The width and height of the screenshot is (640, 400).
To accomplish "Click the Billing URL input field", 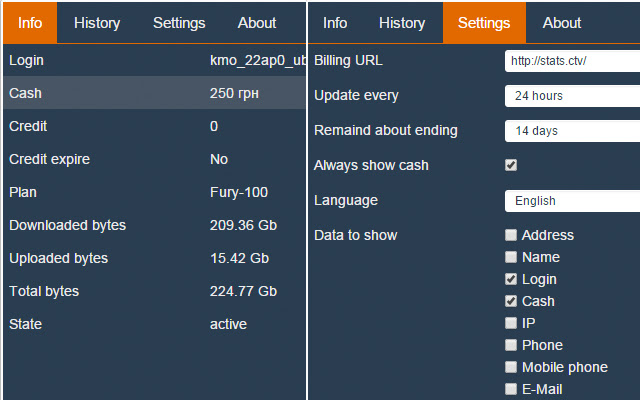I will click(572, 61).
